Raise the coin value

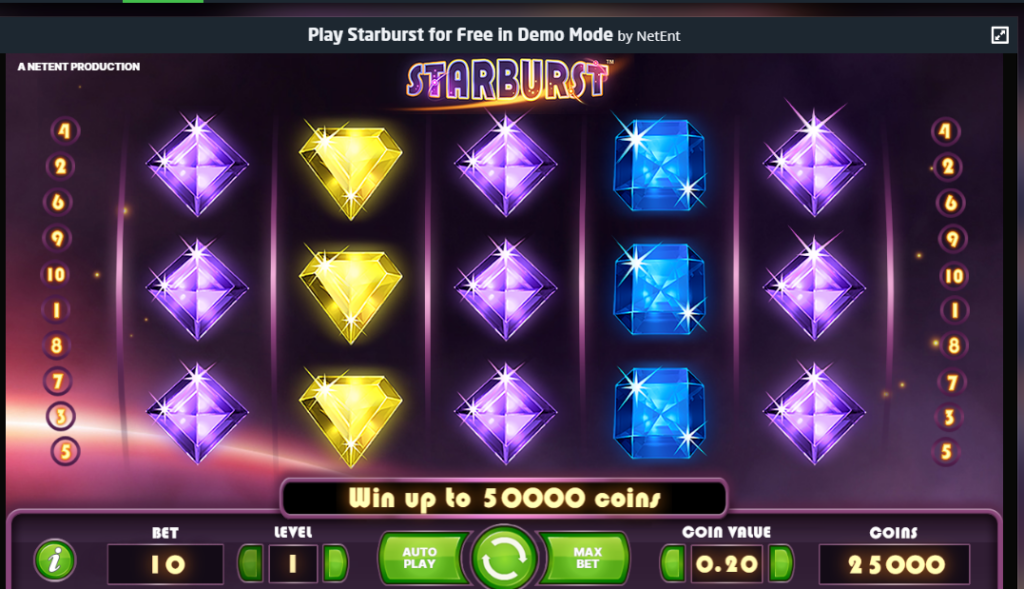pyautogui.click(x=781, y=563)
